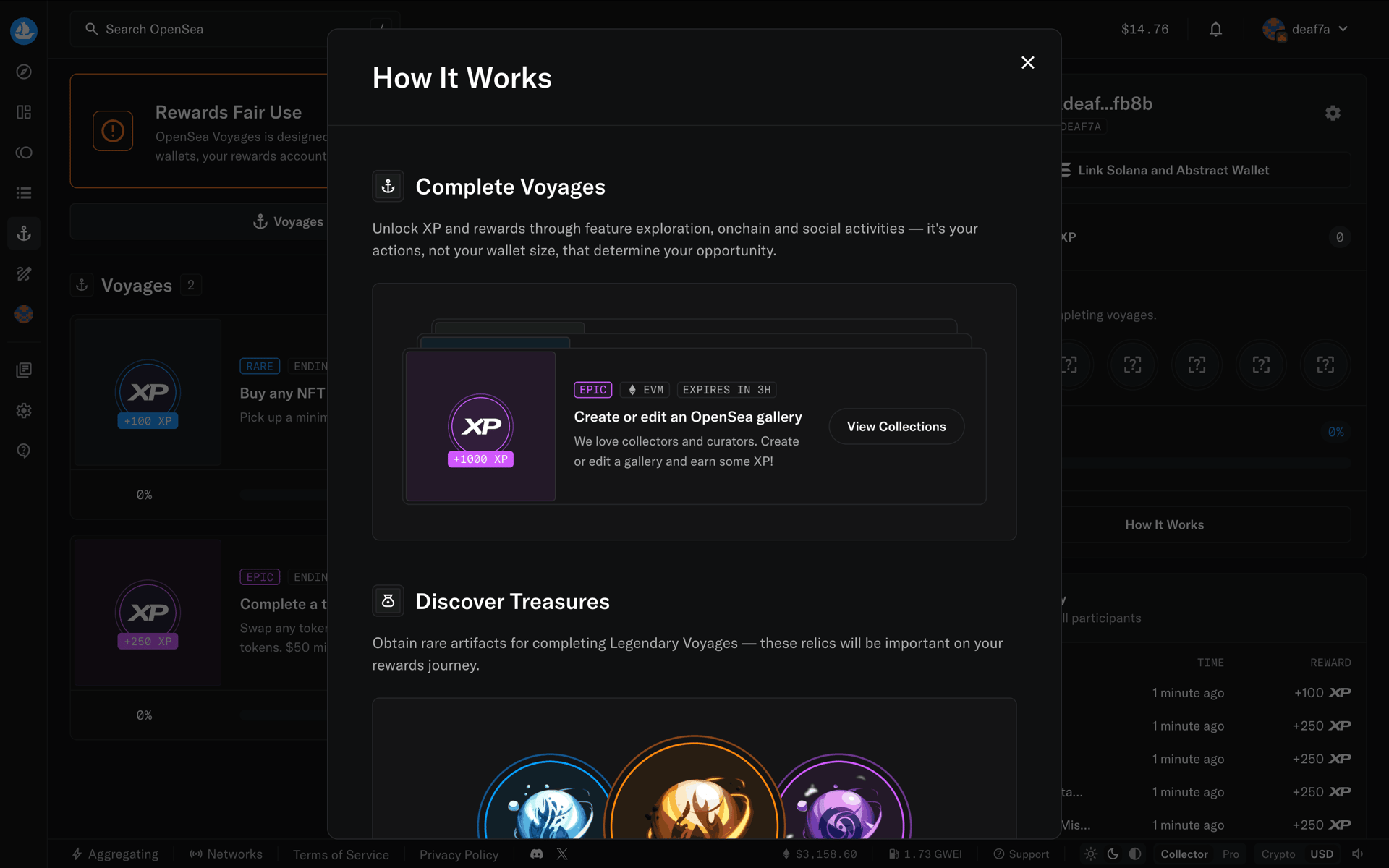
Task: Click the EPIC tag in dialog card
Action: point(593,390)
